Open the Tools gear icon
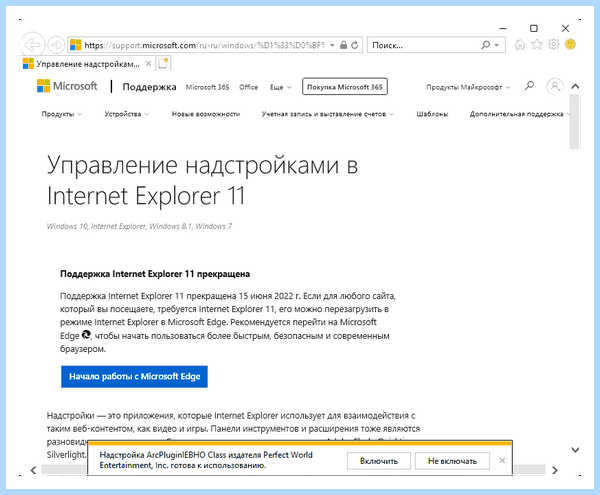 tap(554, 45)
